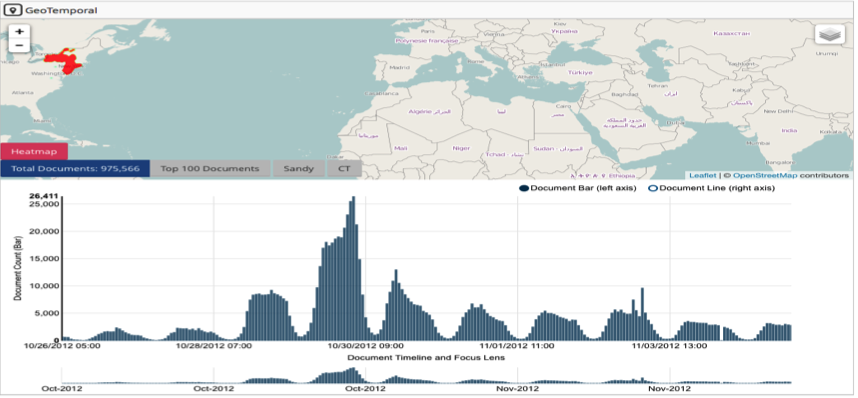Click the 26,411 maximum value label

(45, 196)
